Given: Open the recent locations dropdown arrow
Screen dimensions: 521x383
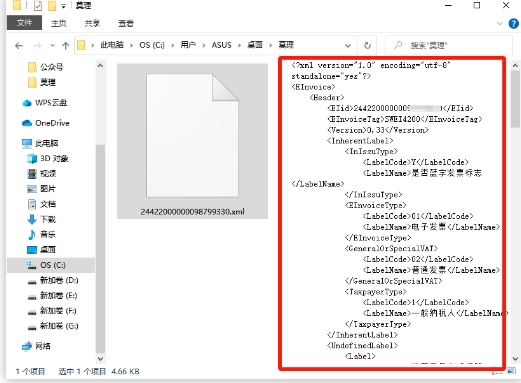Looking at the screenshot, I should [52, 45].
